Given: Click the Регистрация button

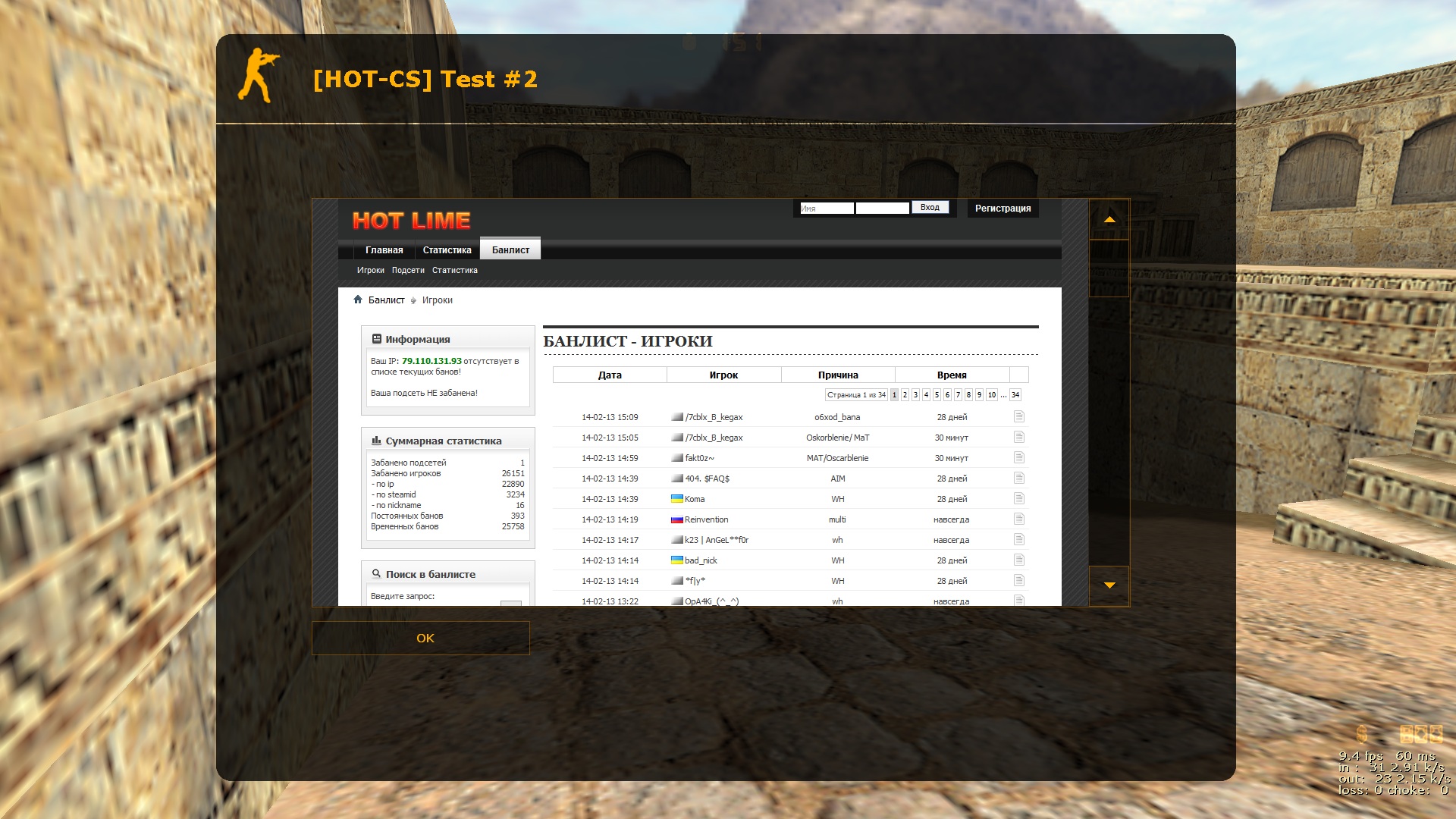Looking at the screenshot, I should (x=1003, y=209).
